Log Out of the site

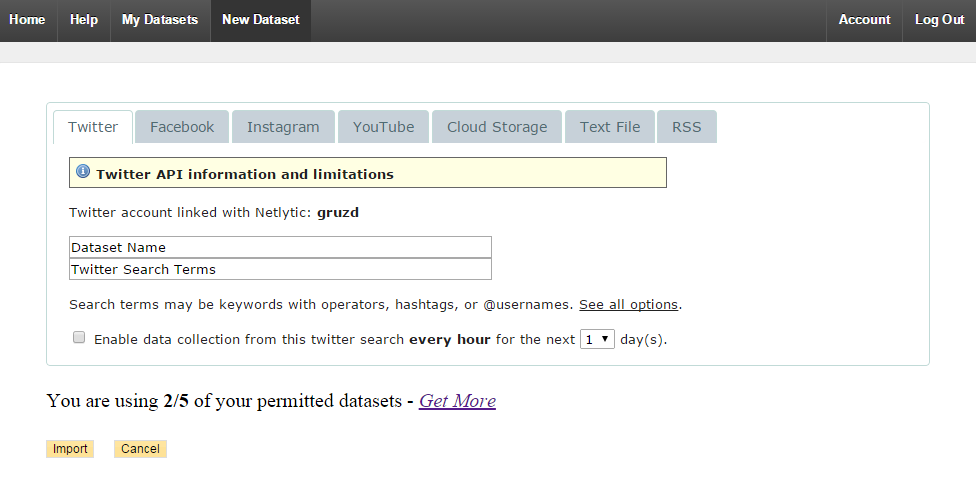pos(939,20)
